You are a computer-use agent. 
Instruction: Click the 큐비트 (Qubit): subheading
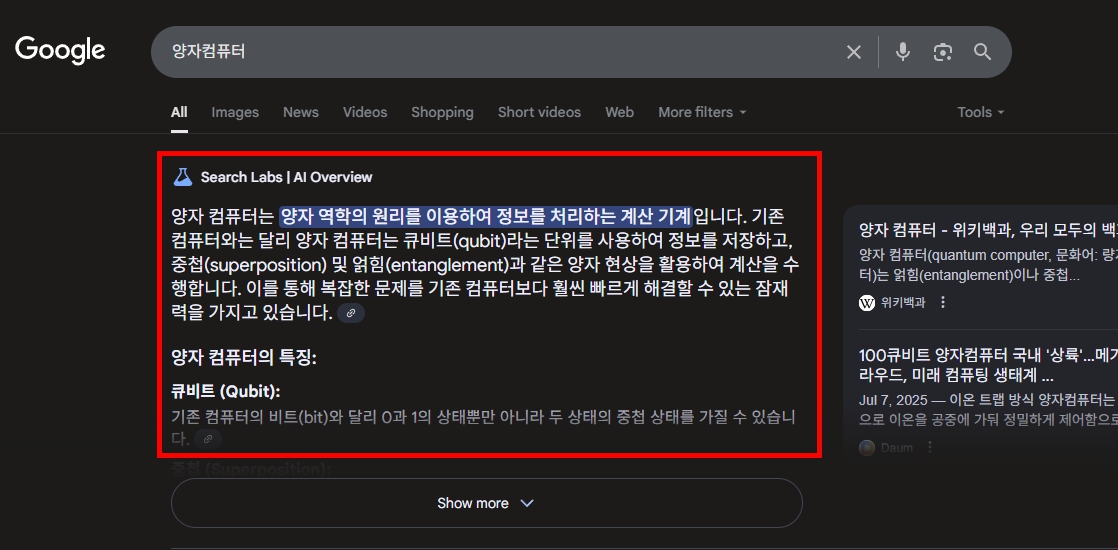click(226, 392)
